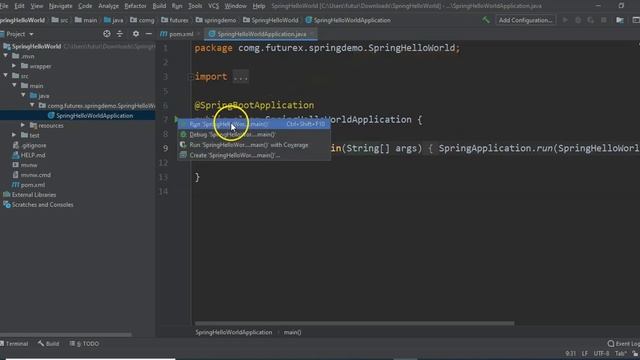
Task: Hide the Project panel with minus icon
Action: 149,34
